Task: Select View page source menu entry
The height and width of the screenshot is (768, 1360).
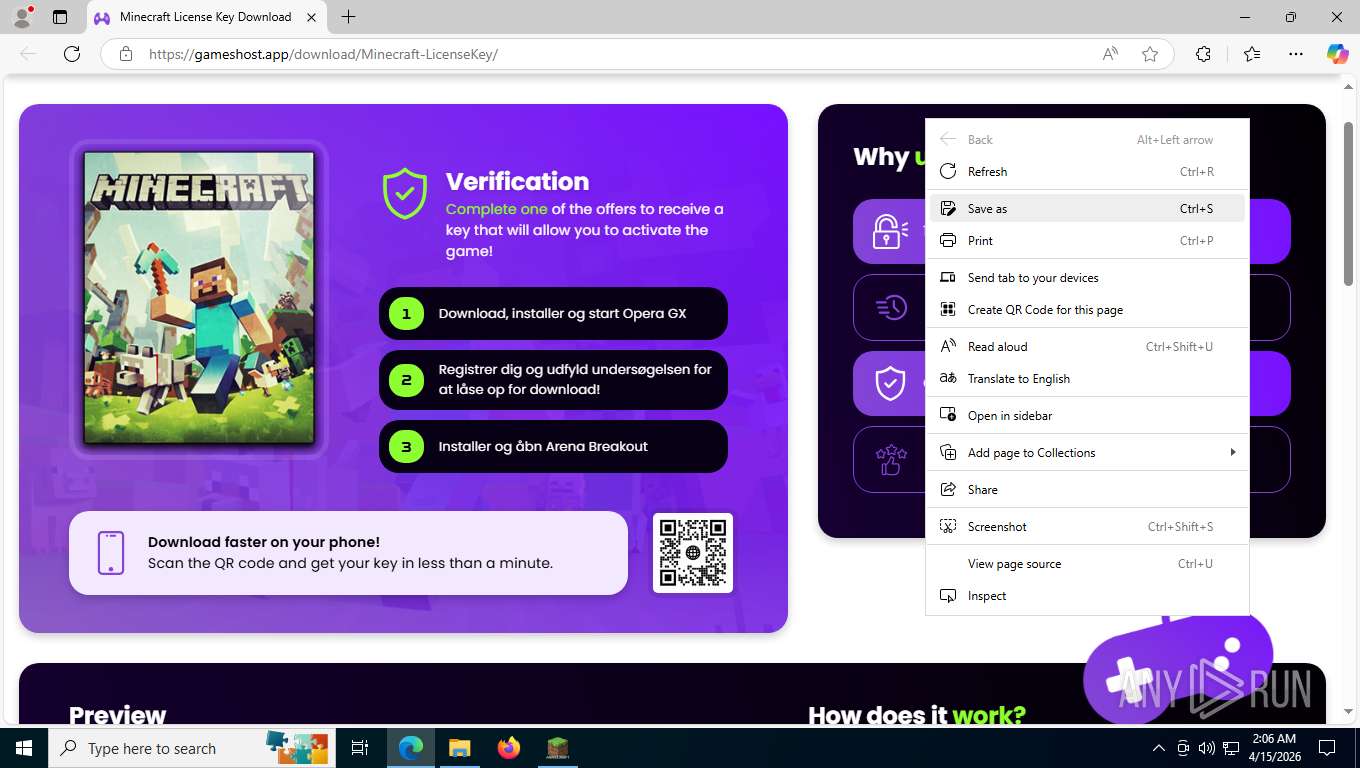Action: [x=1087, y=564]
